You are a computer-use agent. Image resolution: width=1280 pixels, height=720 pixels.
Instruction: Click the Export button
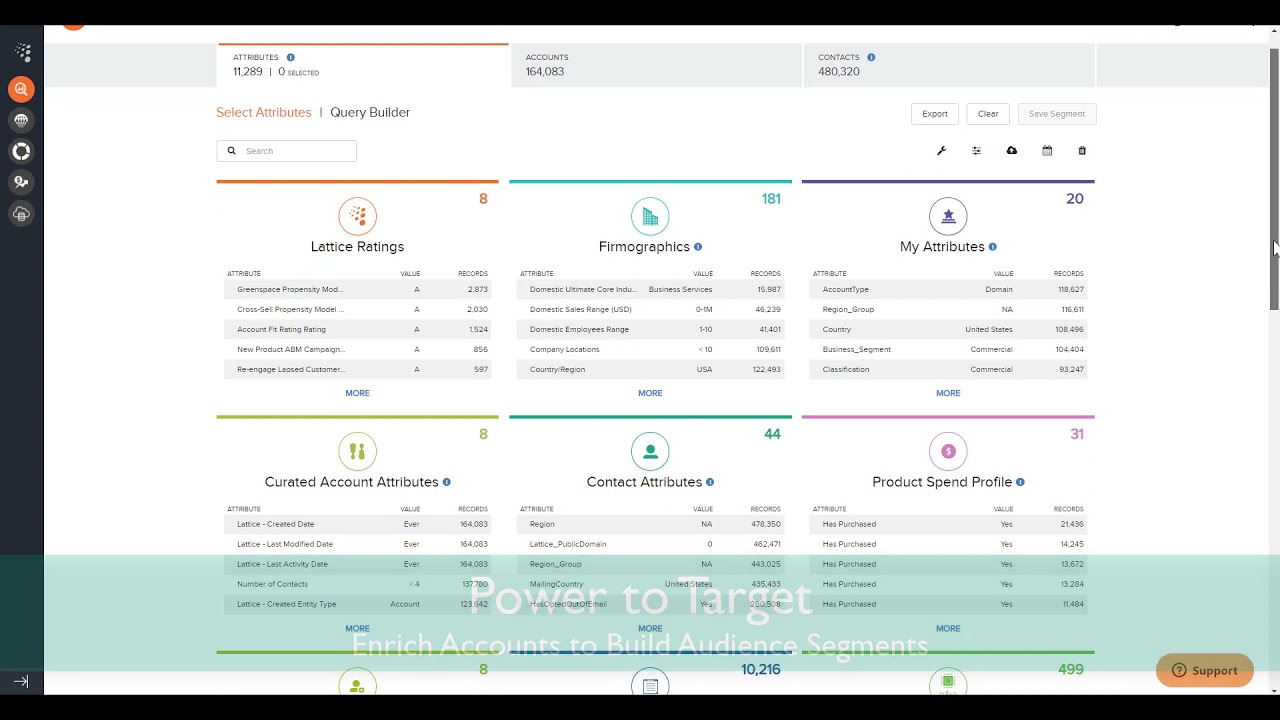click(x=935, y=114)
